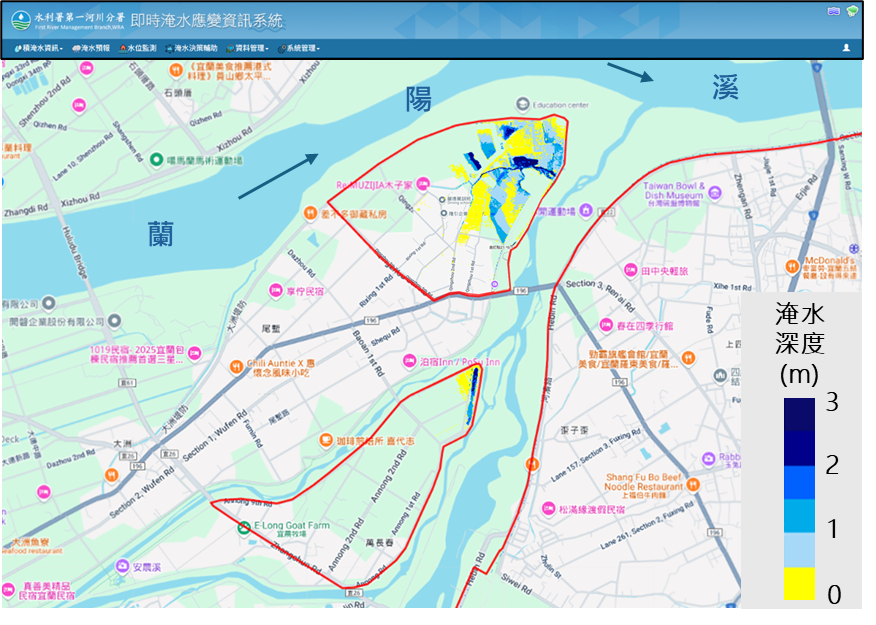Click the 泊宿Inn / PoSu Inn hotel marker
Screen dimensions: 876x625
[408, 361]
